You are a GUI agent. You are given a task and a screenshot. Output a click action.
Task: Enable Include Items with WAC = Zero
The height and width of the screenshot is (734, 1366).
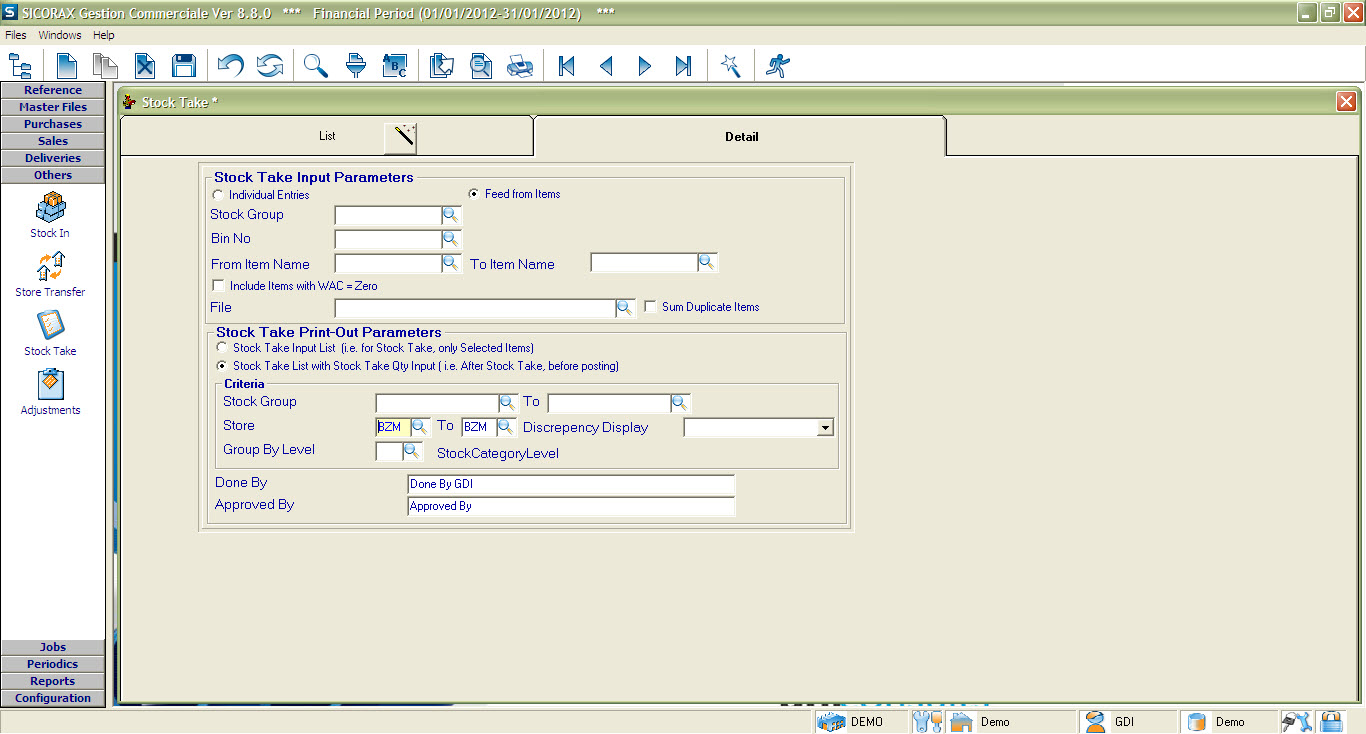[218, 286]
